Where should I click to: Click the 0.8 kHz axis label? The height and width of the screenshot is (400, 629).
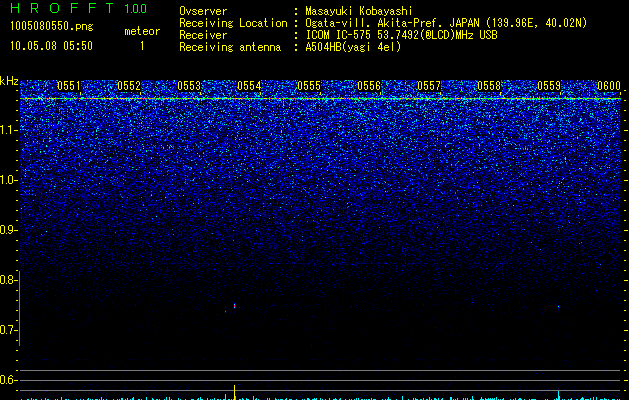coord(8,280)
